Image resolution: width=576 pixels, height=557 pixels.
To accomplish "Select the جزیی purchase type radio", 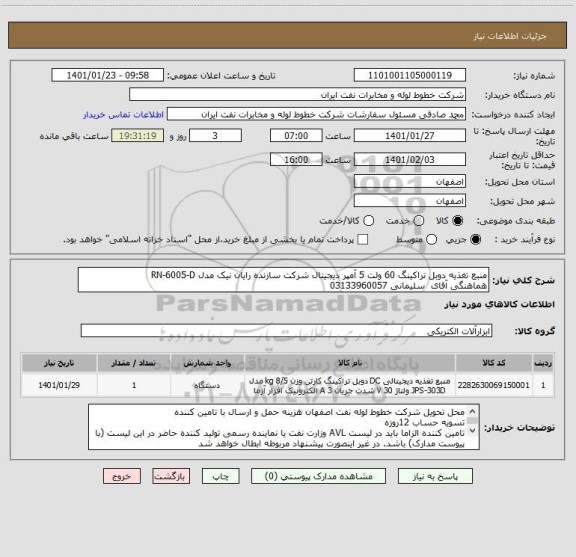I will 476,240.
